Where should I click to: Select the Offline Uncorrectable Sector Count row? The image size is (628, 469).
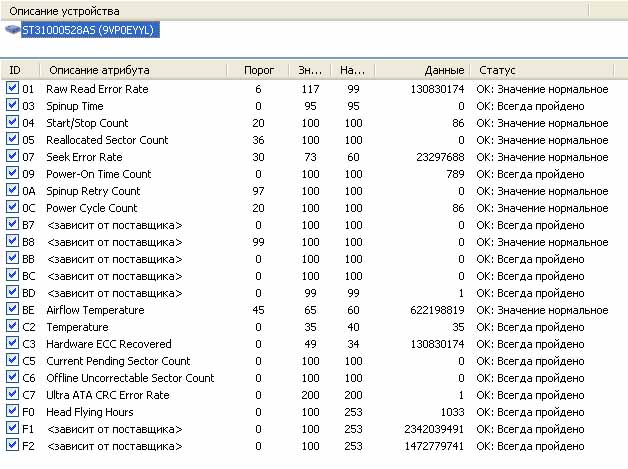(x=129, y=378)
